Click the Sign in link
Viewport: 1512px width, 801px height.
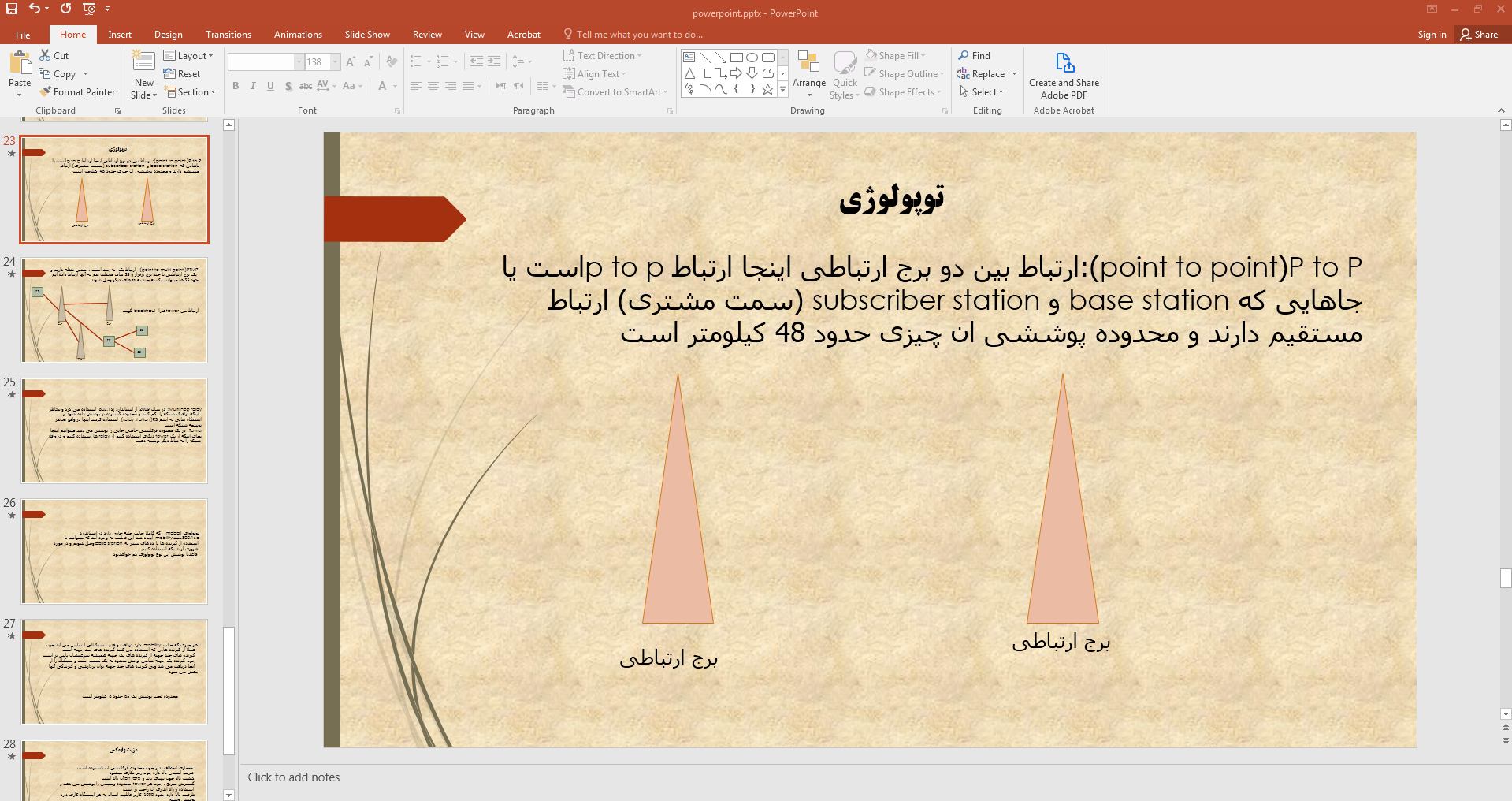tap(1432, 35)
